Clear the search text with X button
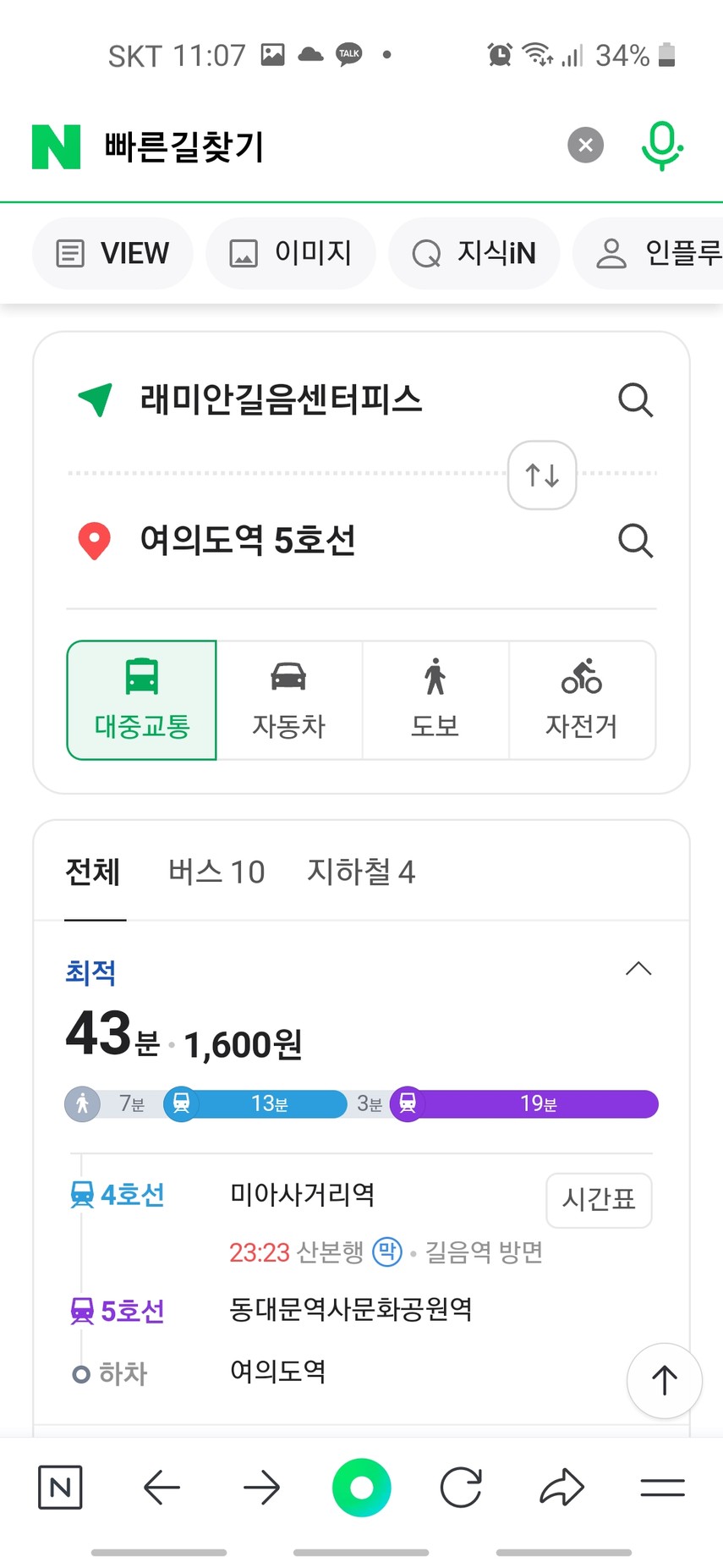Viewport: 723px width, 1568px height. click(x=585, y=146)
